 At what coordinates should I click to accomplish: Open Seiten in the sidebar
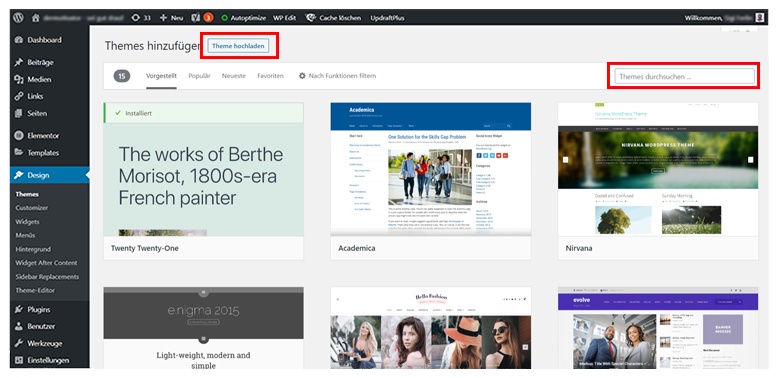click(50, 113)
